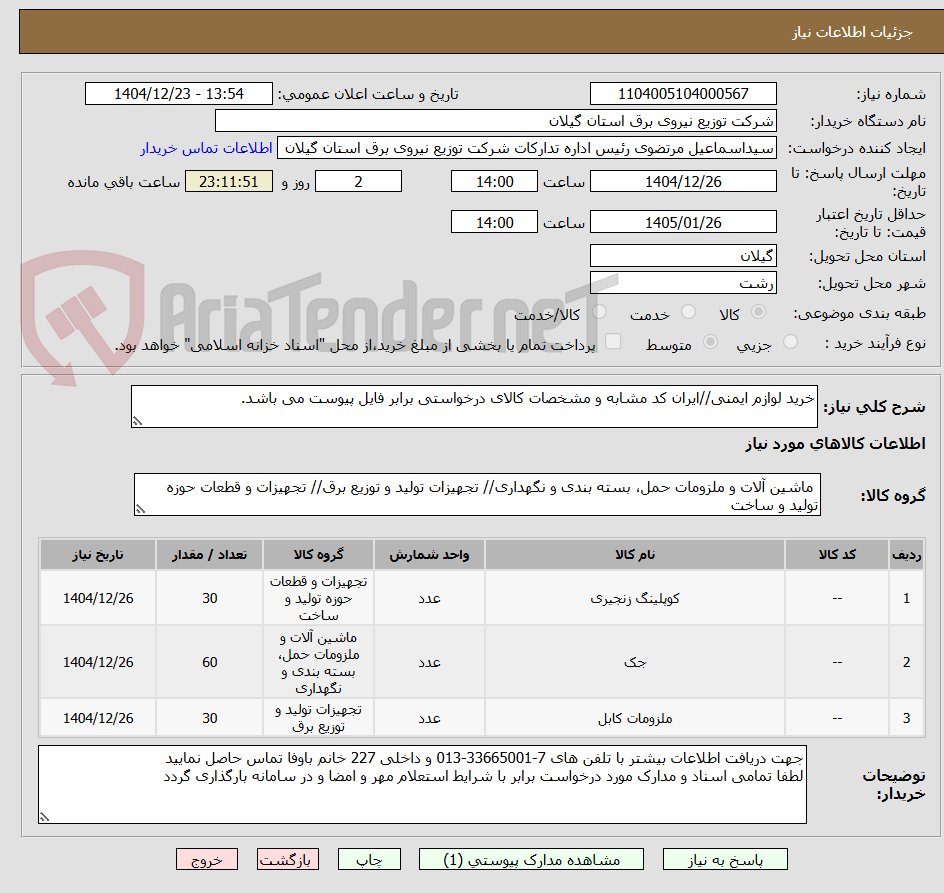Toggle the اسناد خزانه اسلامی payment checkbox
The height and width of the screenshot is (893, 944).
pos(613,341)
